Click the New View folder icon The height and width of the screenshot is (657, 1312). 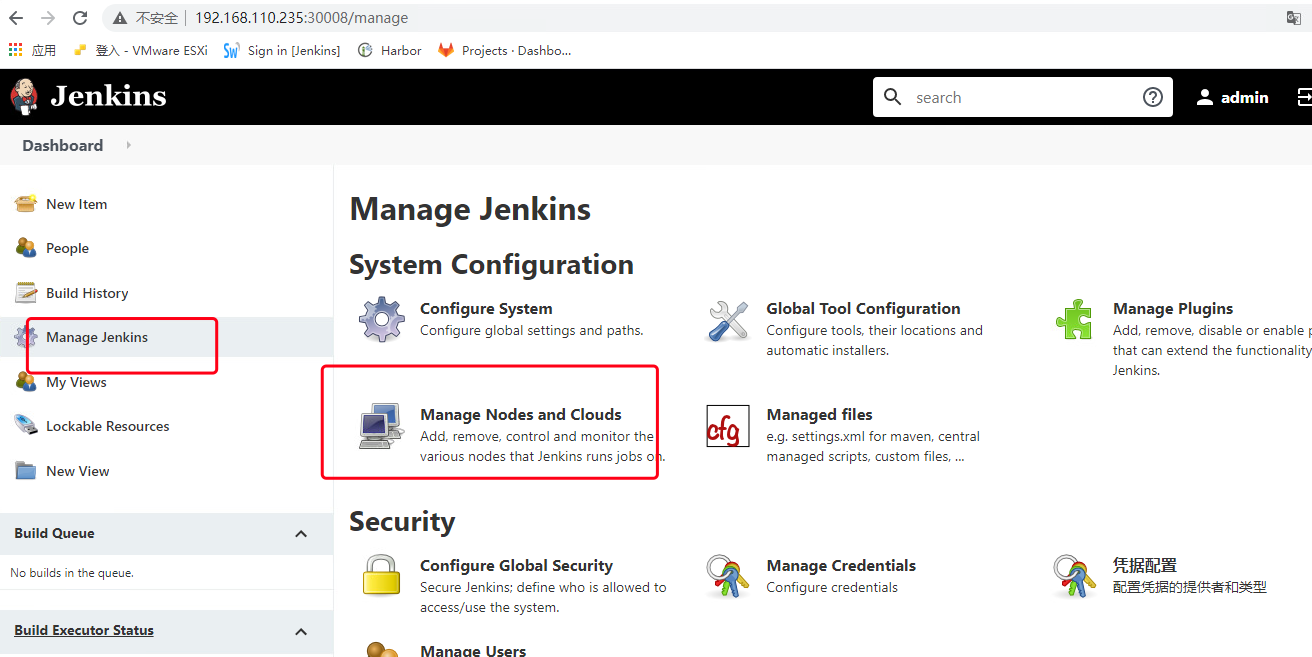tap(26, 471)
